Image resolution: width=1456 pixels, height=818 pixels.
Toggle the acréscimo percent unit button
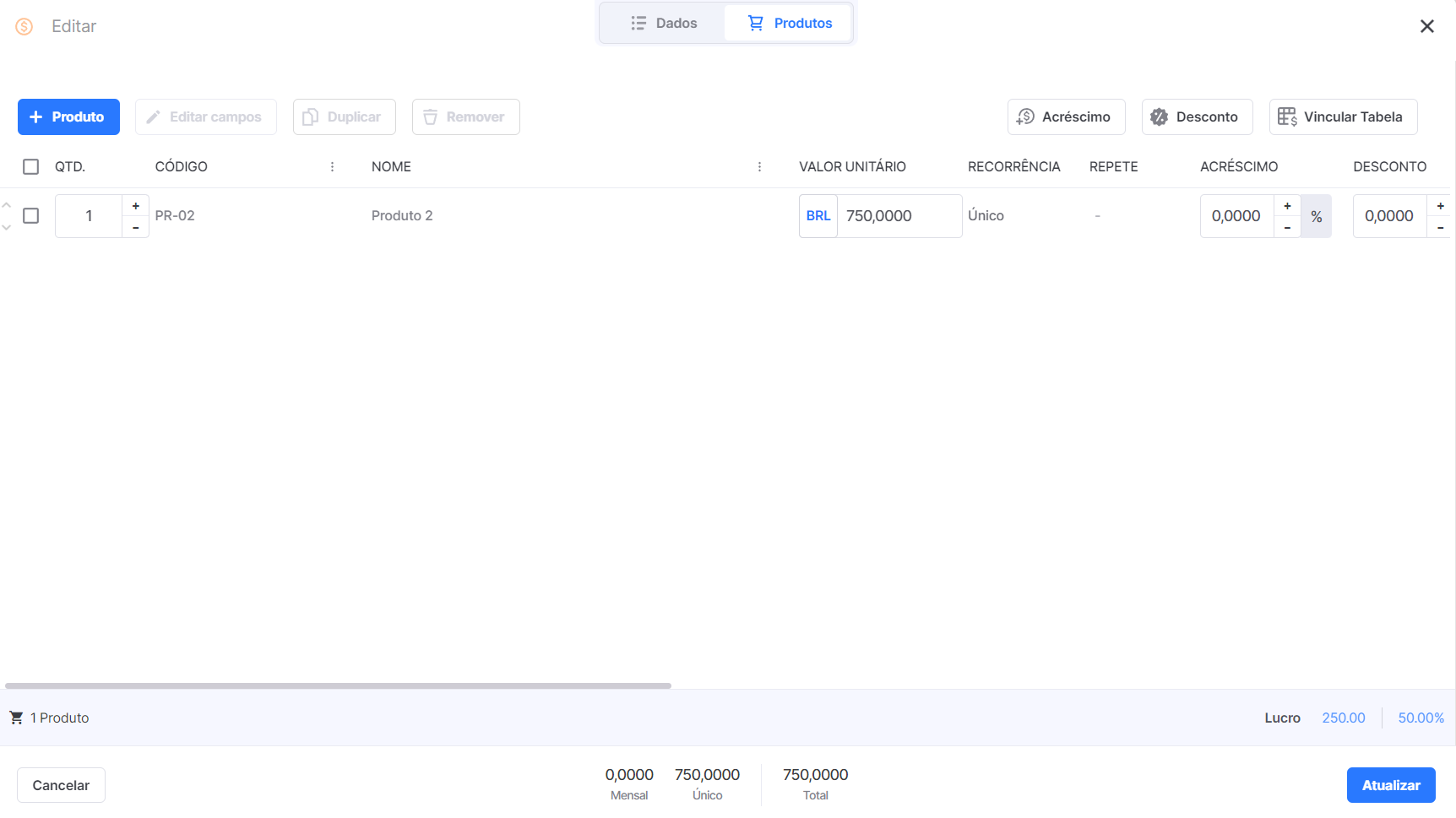(1317, 217)
